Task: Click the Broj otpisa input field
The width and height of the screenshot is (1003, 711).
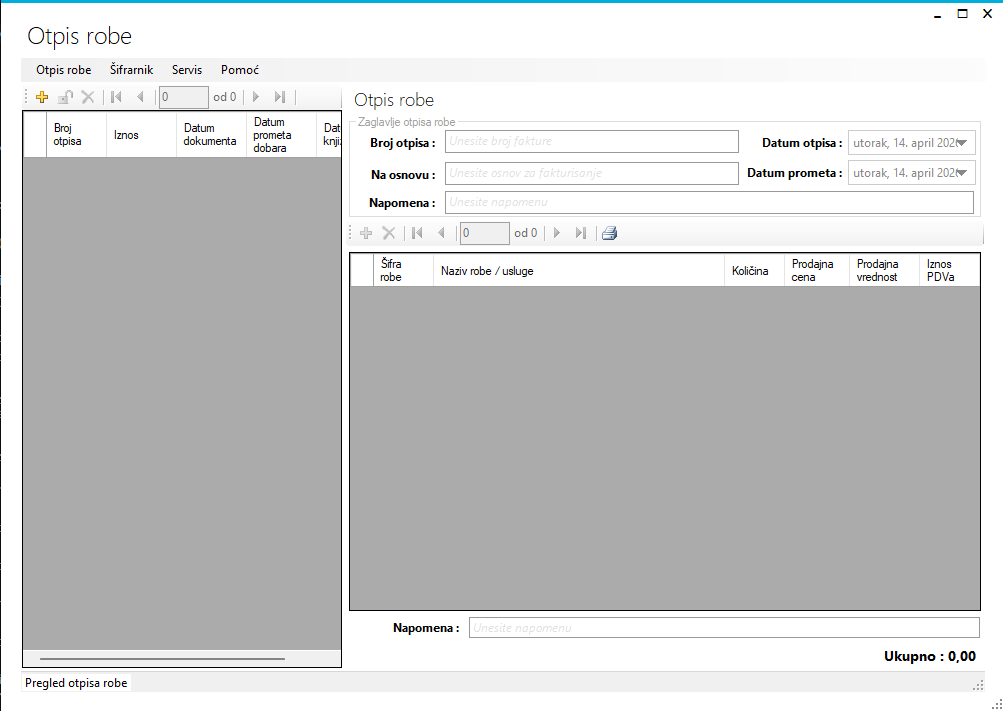Action: pos(591,141)
